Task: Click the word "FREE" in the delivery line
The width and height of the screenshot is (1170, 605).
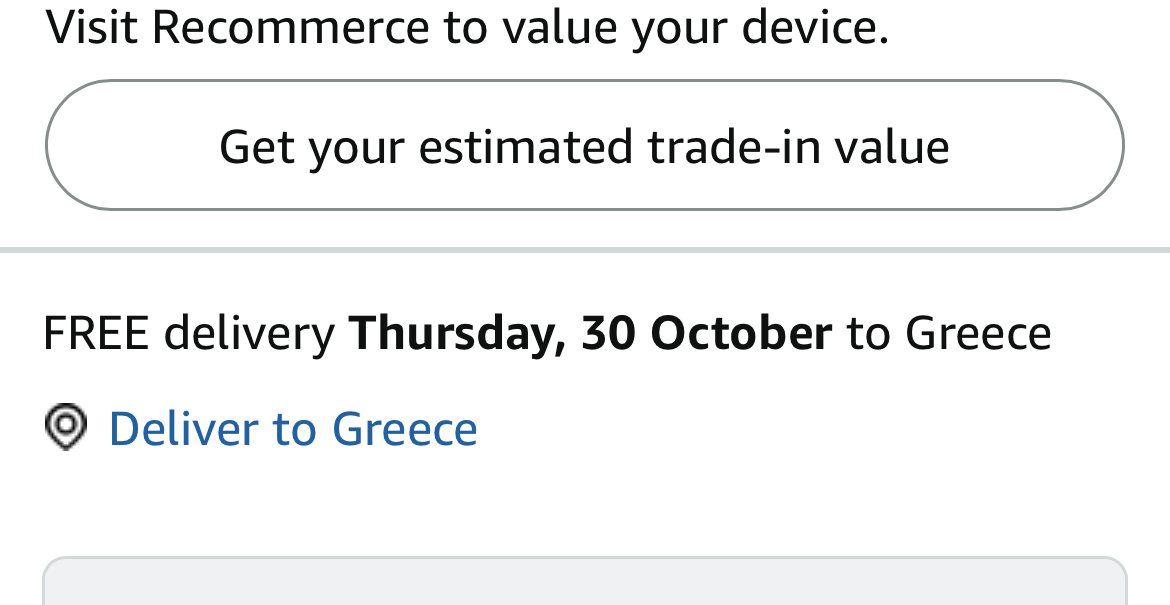Action: [96, 333]
